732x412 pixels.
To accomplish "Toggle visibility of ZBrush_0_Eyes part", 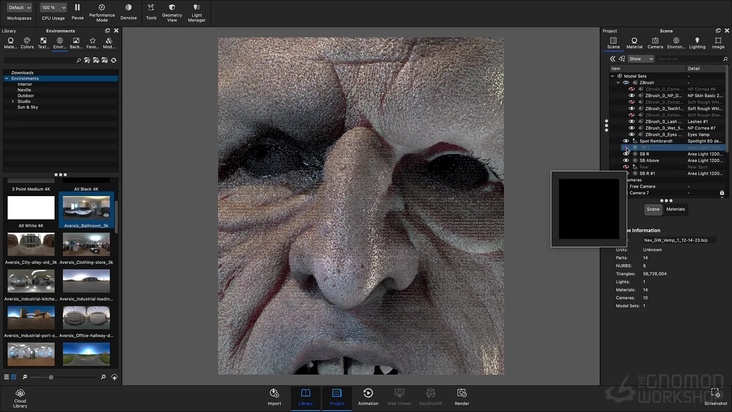I will tap(632, 134).
